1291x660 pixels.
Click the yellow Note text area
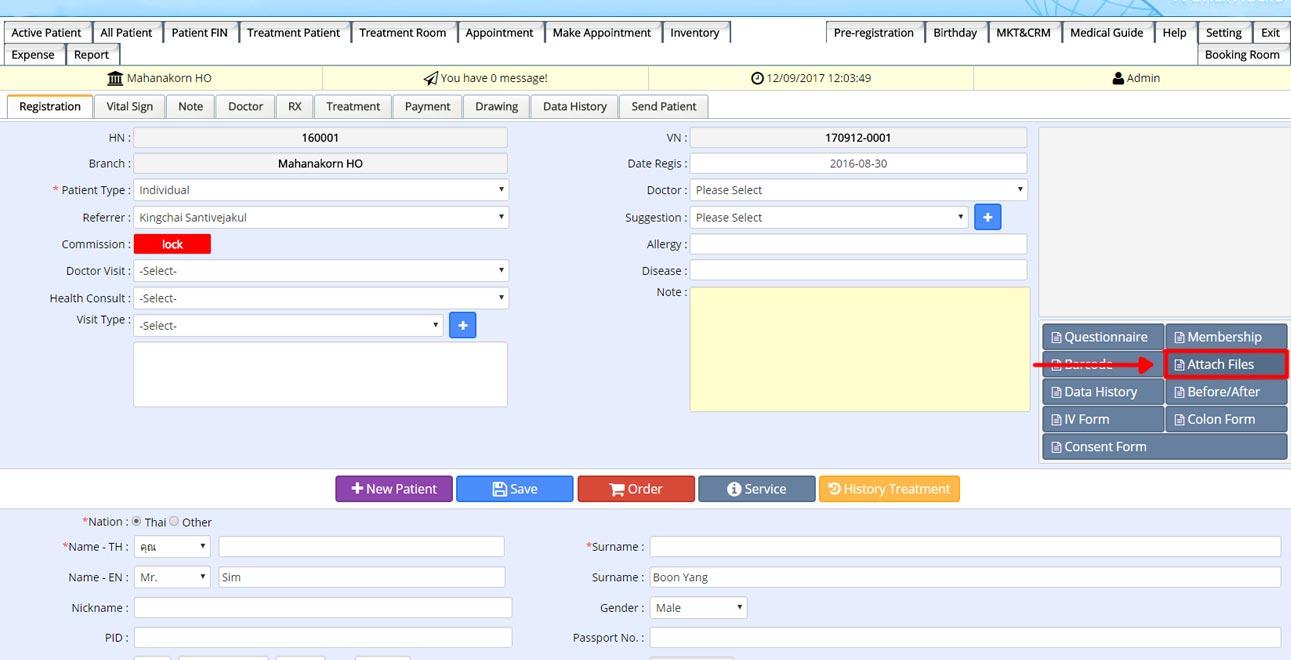[859, 349]
